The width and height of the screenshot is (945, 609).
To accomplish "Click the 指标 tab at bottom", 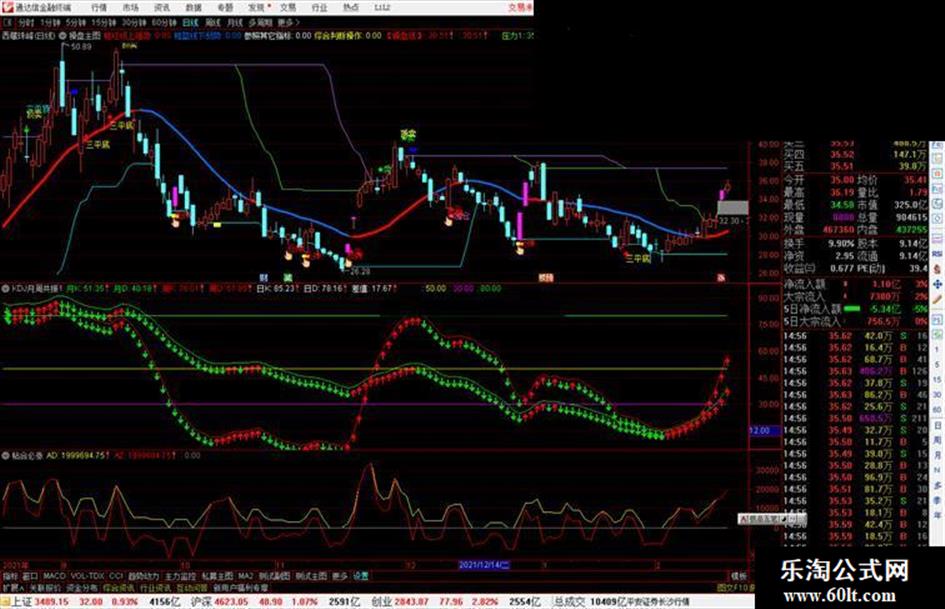I will point(11,576).
